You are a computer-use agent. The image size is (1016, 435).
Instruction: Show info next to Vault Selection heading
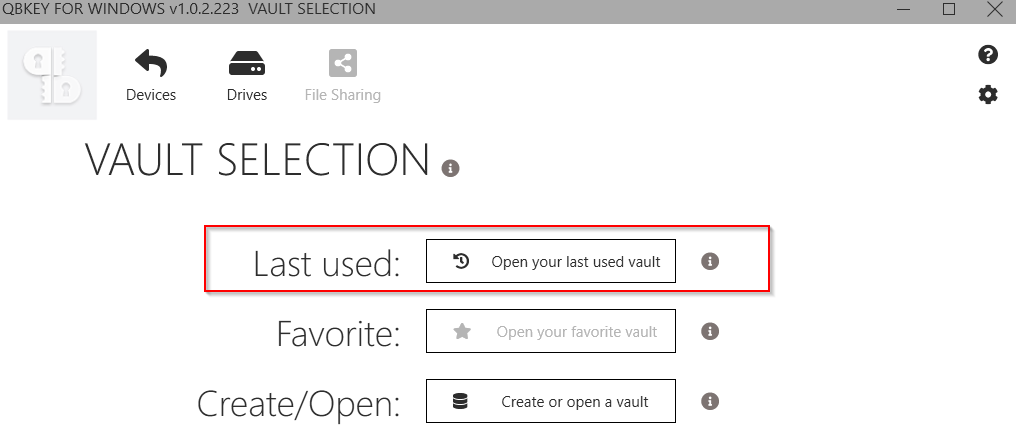click(x=450, y=169)
